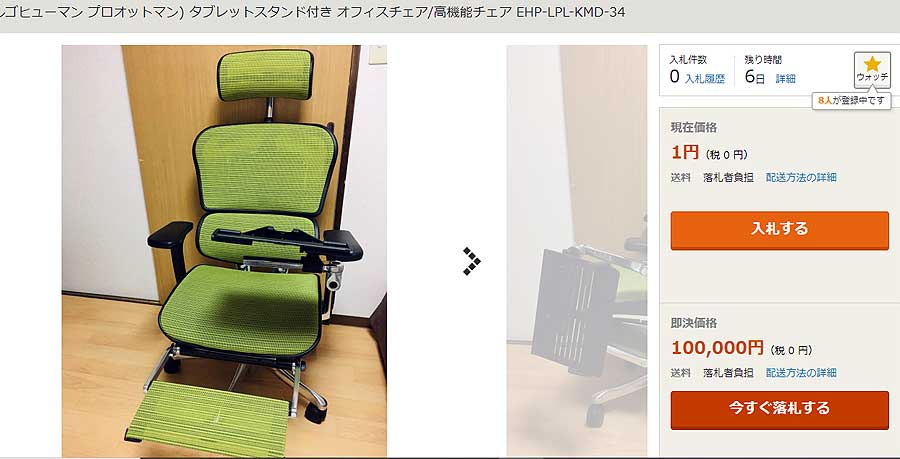The image size is (900, 459).
Task: Click the next image arrow icon
Action: 472,261
